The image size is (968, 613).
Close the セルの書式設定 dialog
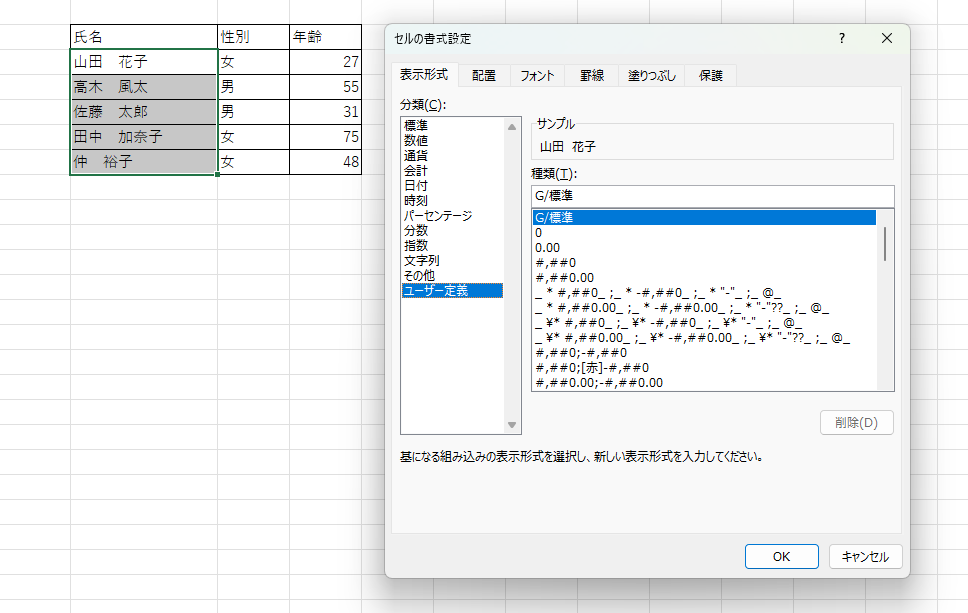coord(886,39)
